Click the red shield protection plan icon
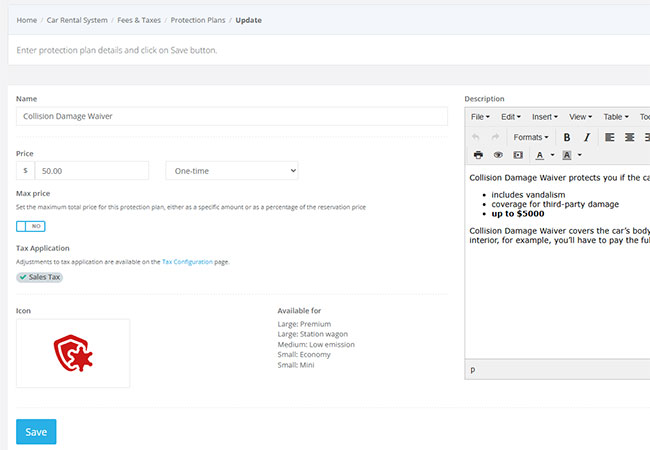 click(73, 353)
